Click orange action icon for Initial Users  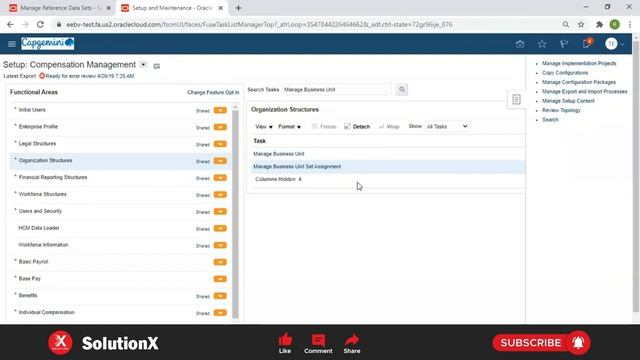coord(220,110)
